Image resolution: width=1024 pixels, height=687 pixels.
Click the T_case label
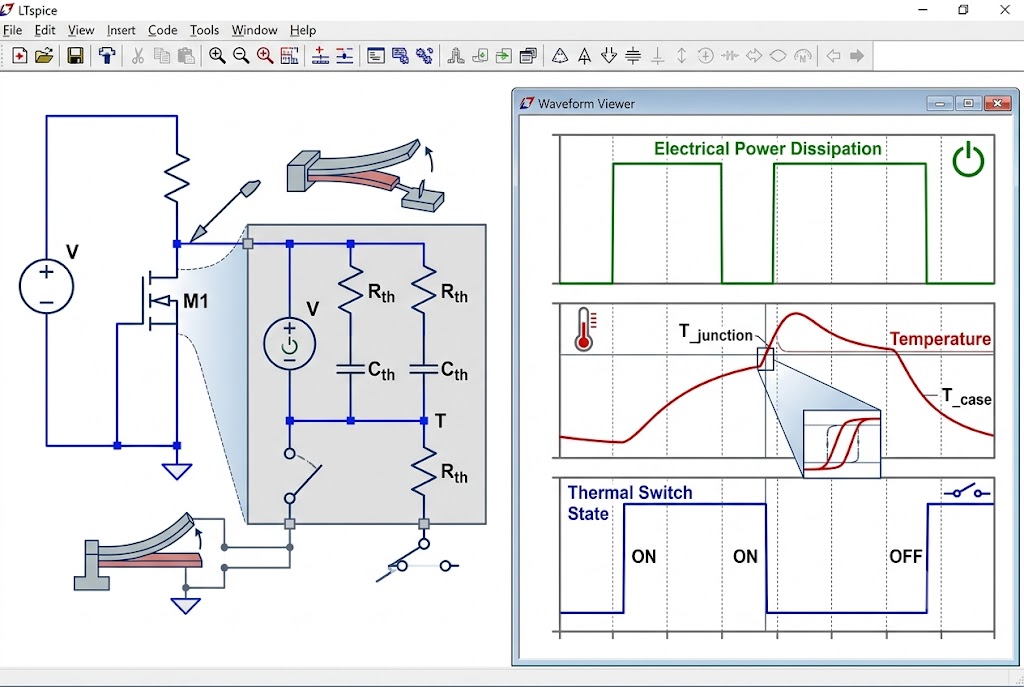[x=966, y=397]
